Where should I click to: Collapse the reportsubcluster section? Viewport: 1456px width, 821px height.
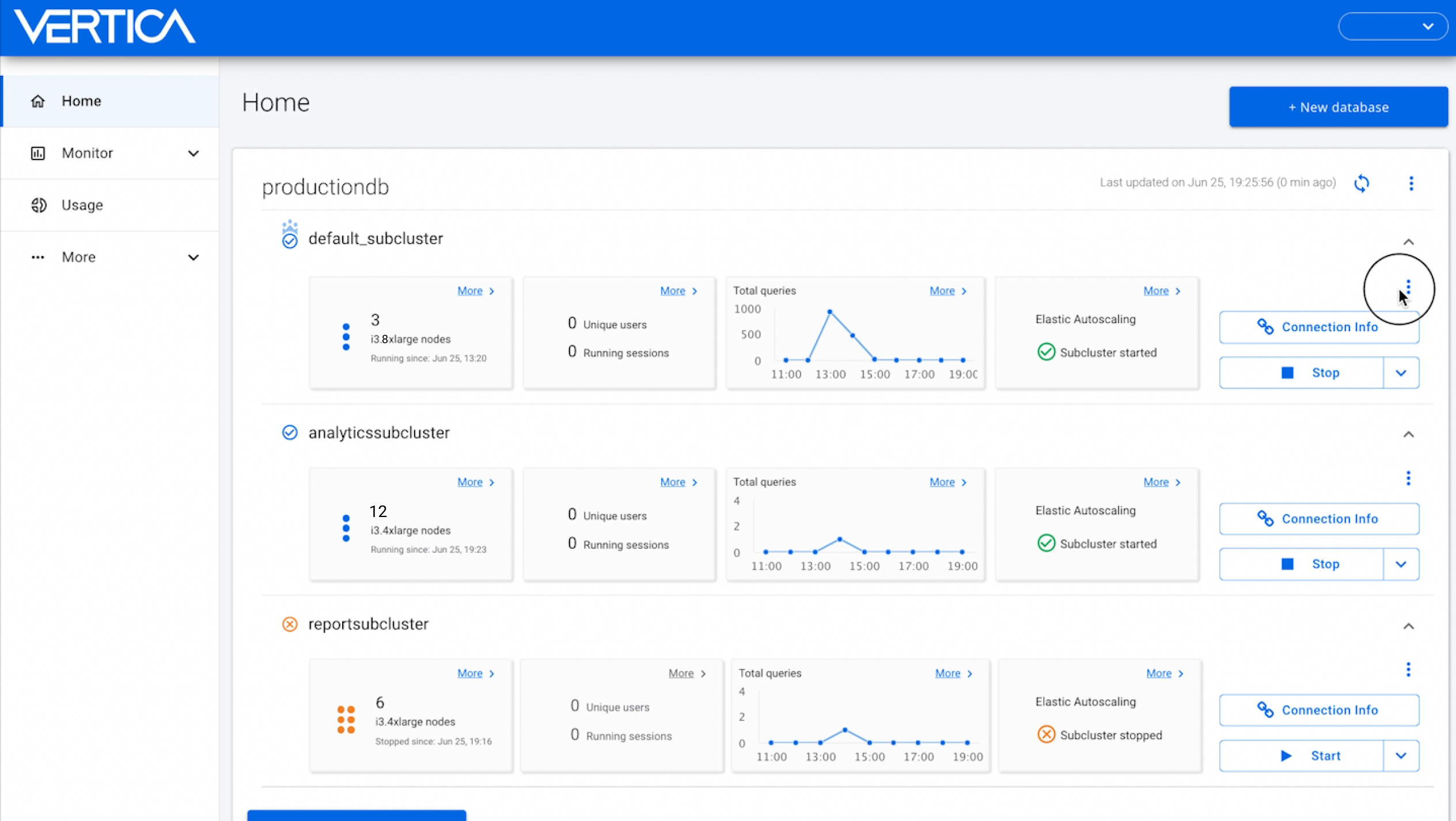pyautogui.click(x=1408, y=626)
